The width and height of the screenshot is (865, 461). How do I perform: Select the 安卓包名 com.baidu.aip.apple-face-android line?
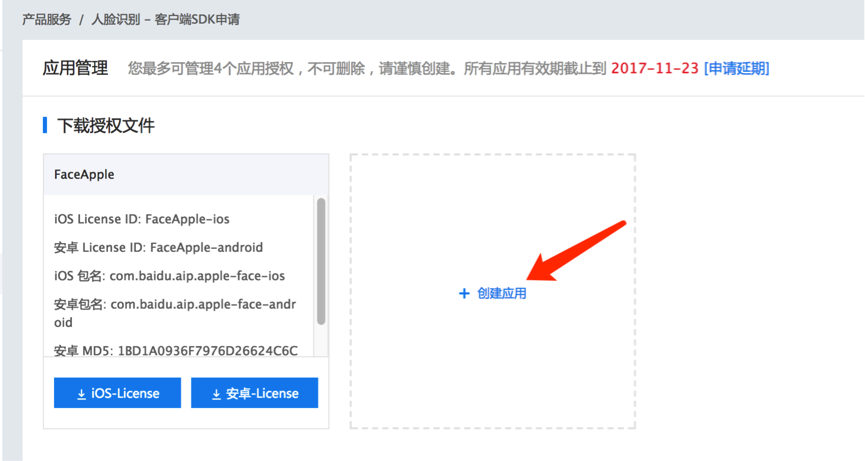coord(175,313)
